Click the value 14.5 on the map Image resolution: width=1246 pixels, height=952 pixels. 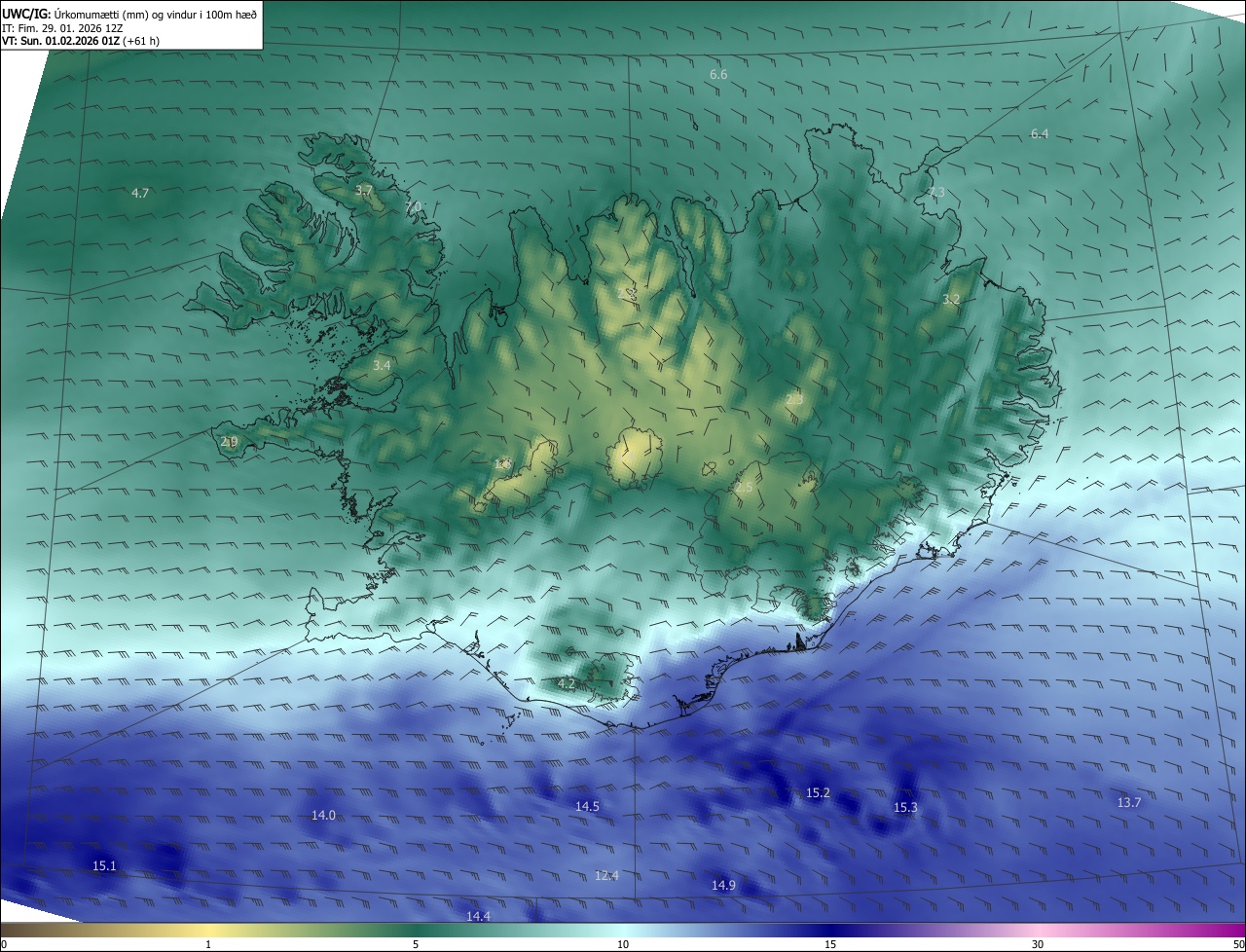pos(587,806)
